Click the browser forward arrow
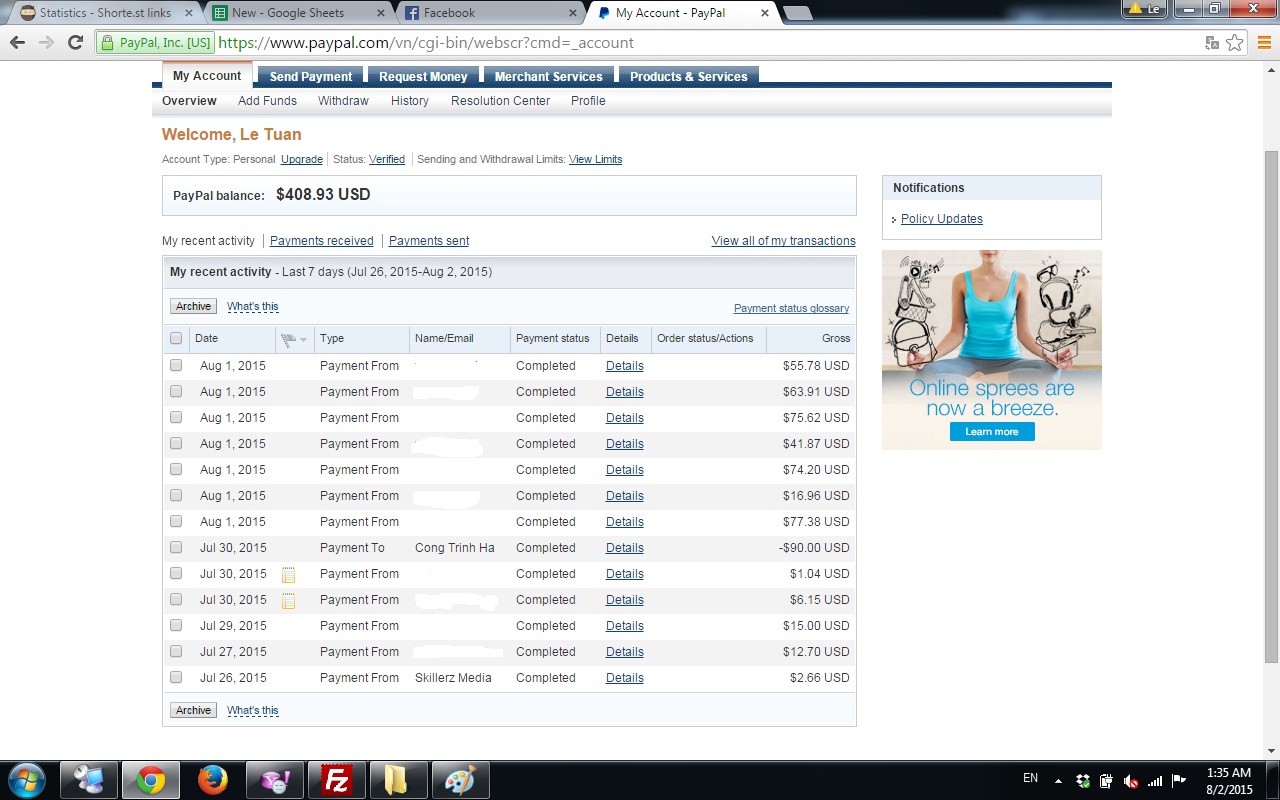The height and width of the screenshot is (800, 1280). (x=46, y=43)
